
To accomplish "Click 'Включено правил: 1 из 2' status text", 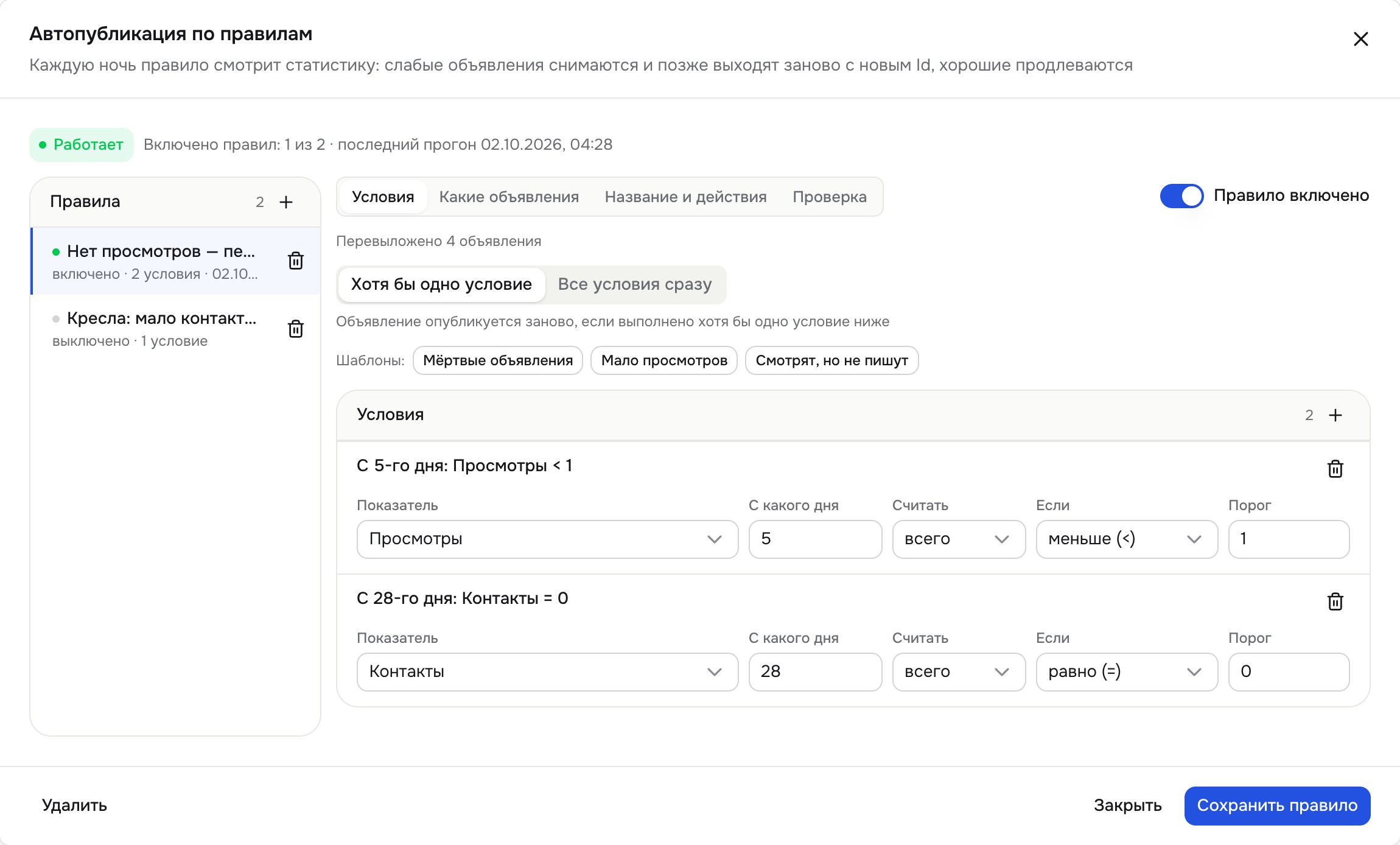I will (x=234, y=145).
